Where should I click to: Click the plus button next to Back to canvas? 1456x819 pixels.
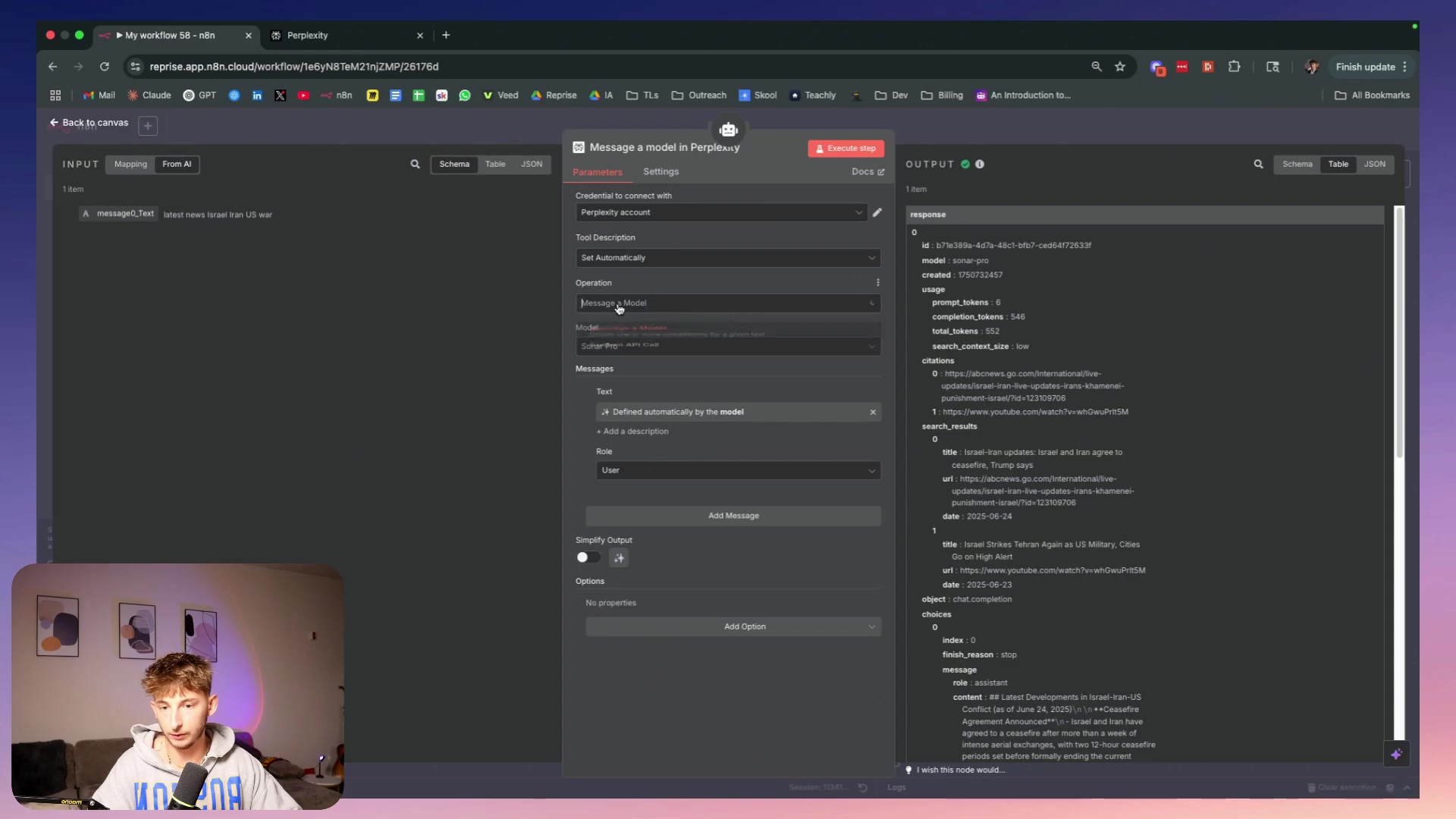tap(148, 126)
